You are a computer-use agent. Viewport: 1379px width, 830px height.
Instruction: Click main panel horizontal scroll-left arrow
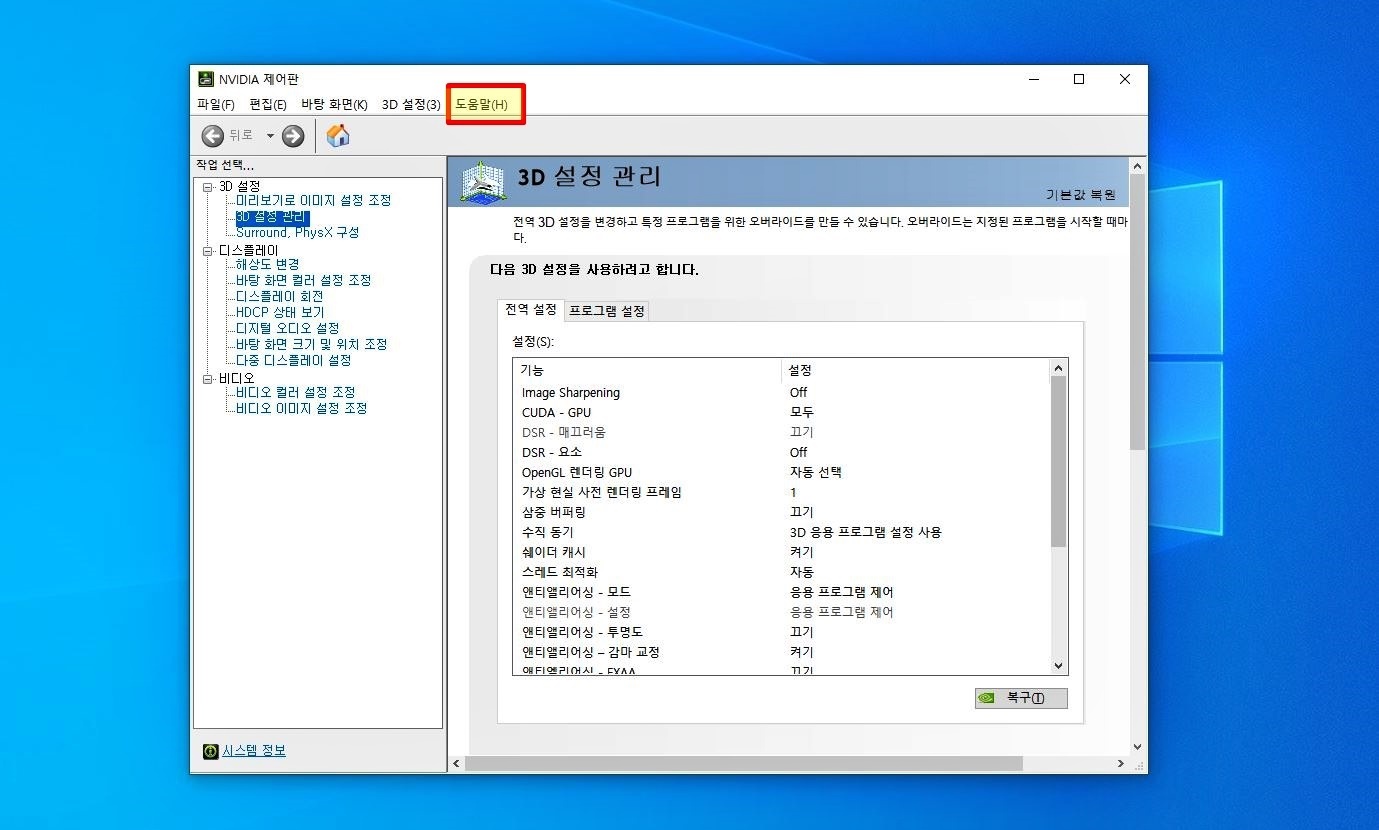(457, 763)
